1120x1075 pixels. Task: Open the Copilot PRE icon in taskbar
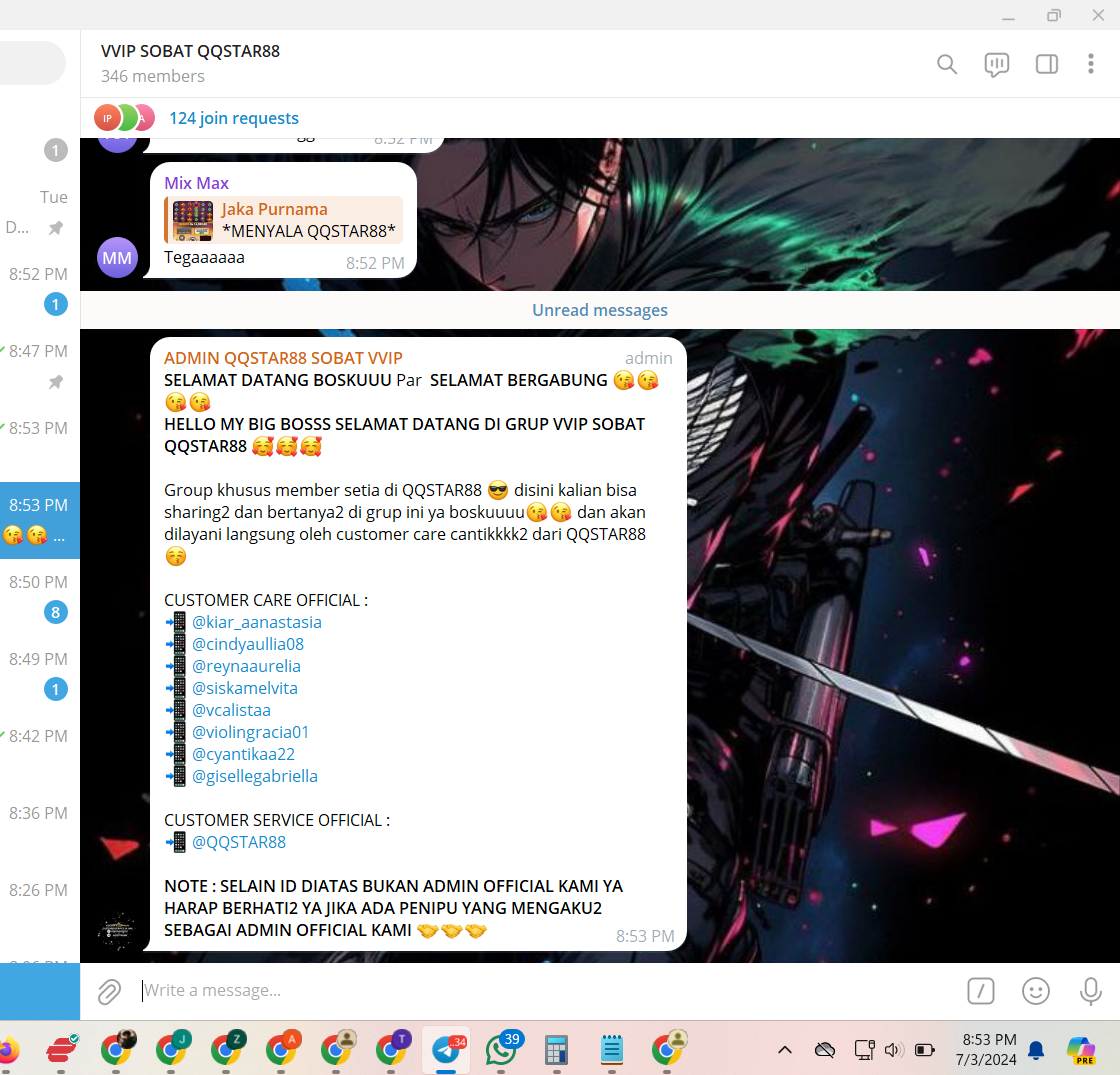1081,1051
